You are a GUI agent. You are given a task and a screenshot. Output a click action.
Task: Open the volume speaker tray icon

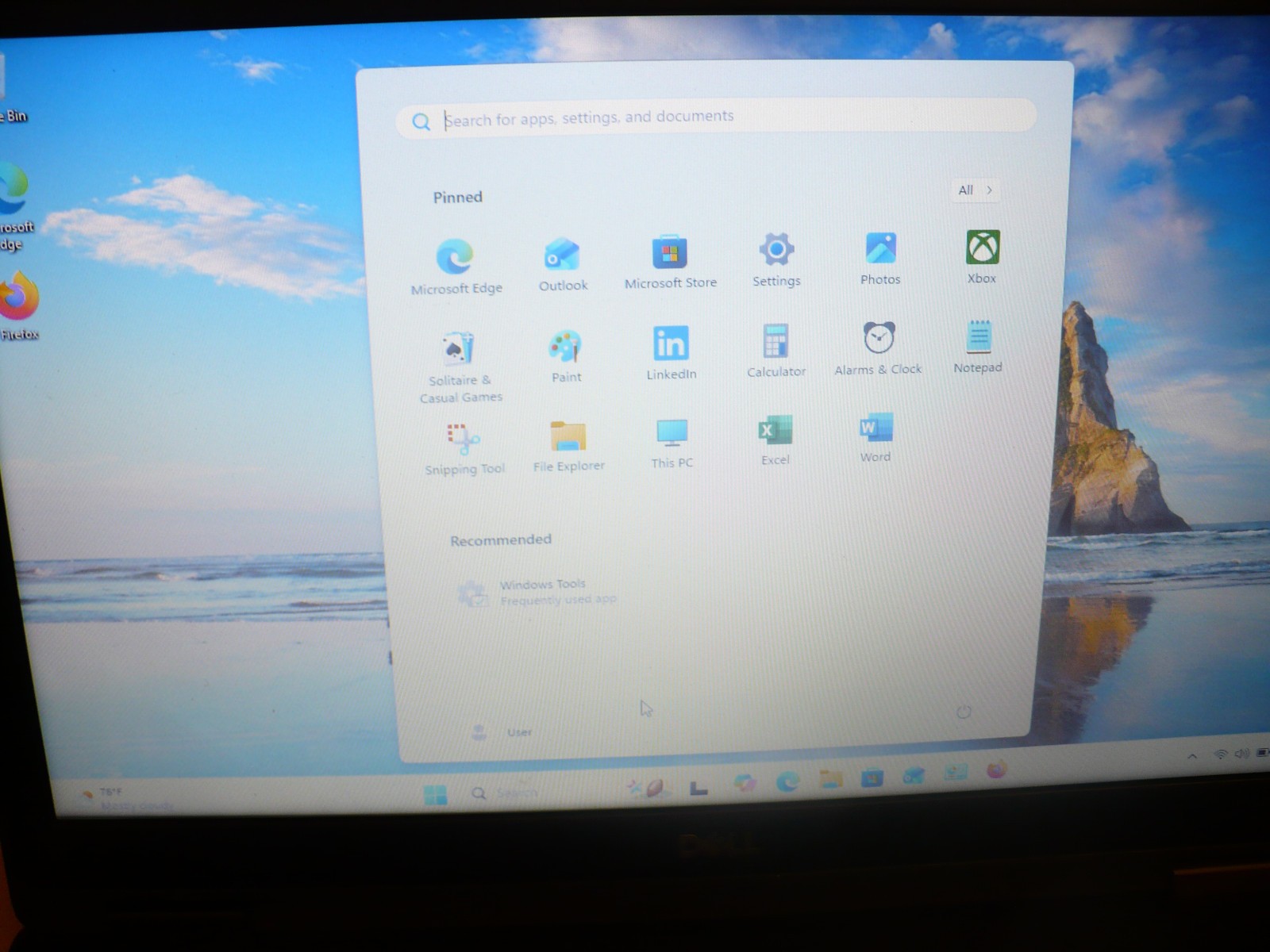point(1241,753)
